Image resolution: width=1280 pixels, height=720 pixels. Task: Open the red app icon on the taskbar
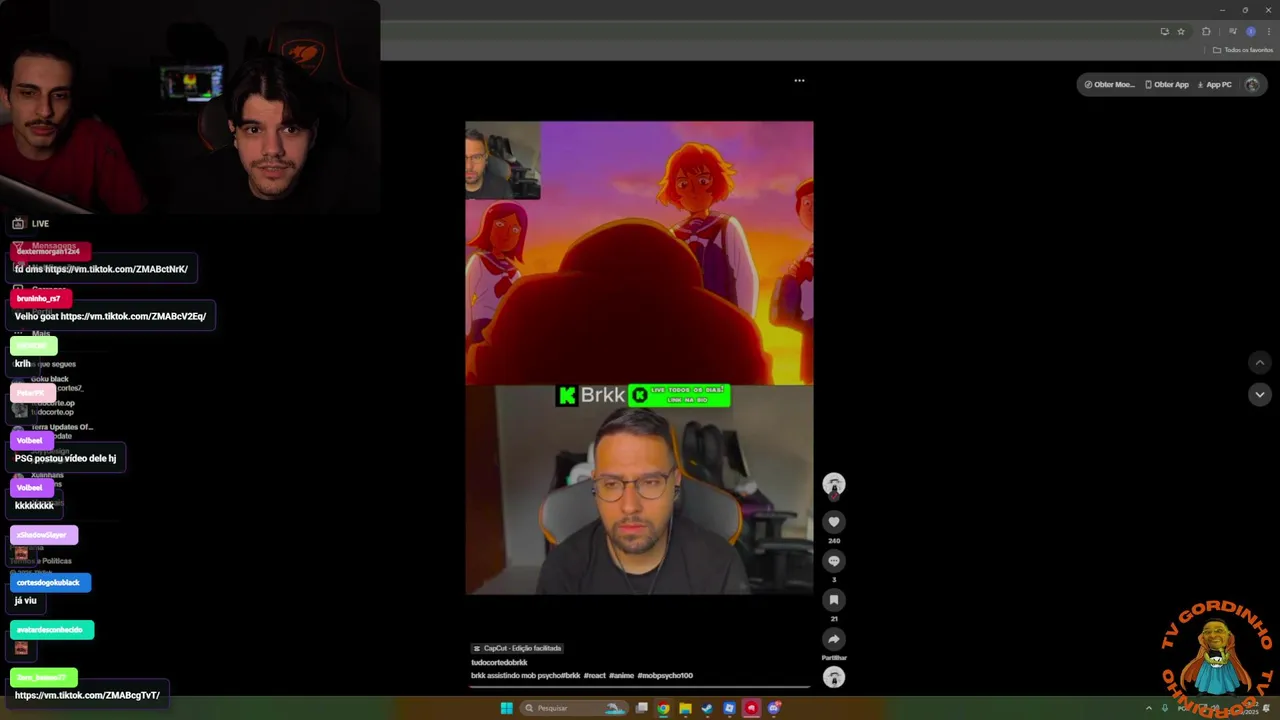751,708
